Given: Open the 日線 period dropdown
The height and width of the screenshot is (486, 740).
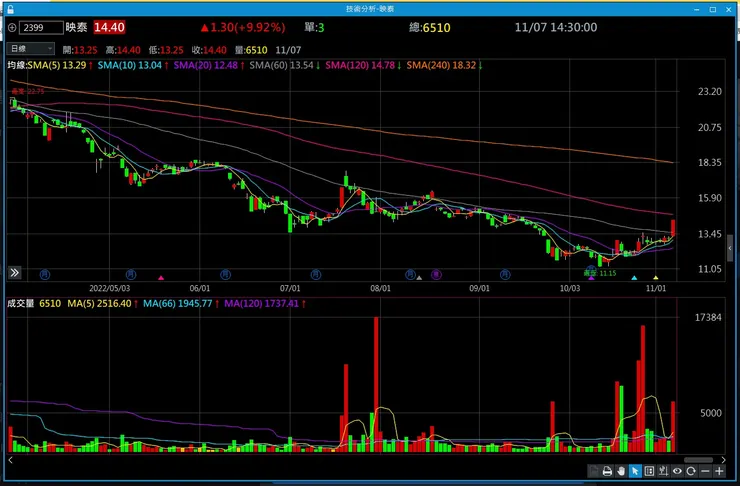Looking at the screenshot, I should 31,49.
